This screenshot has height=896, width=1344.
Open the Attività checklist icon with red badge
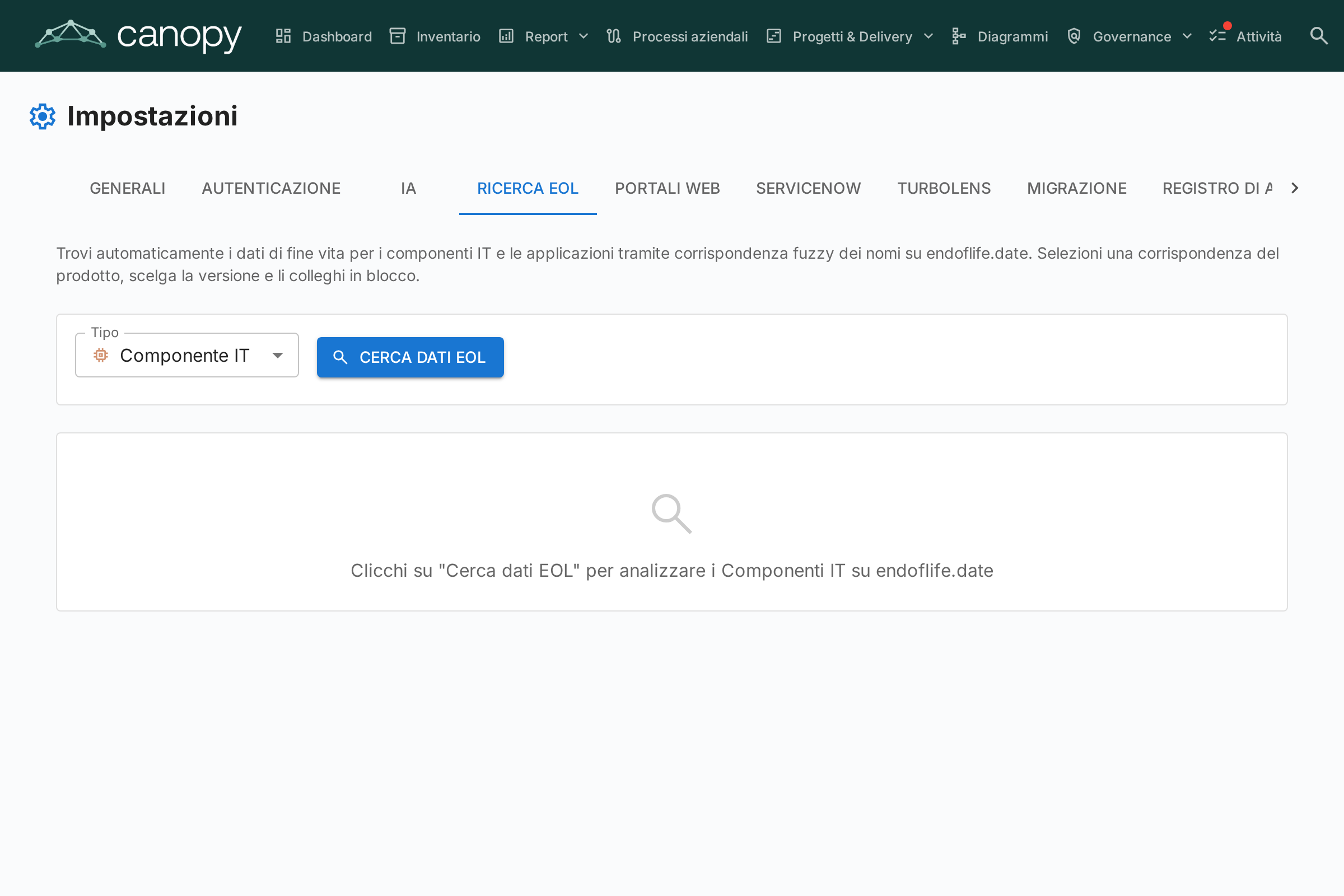[1219, 34]
